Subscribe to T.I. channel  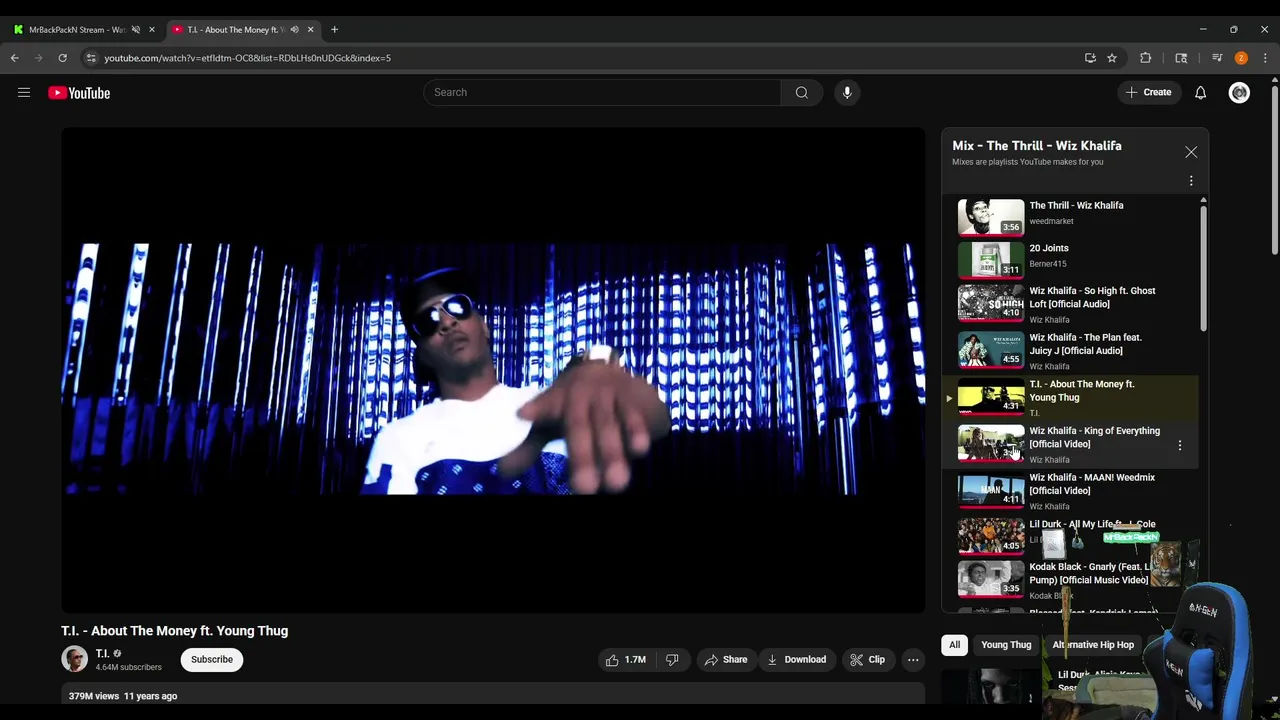[212, 660]
